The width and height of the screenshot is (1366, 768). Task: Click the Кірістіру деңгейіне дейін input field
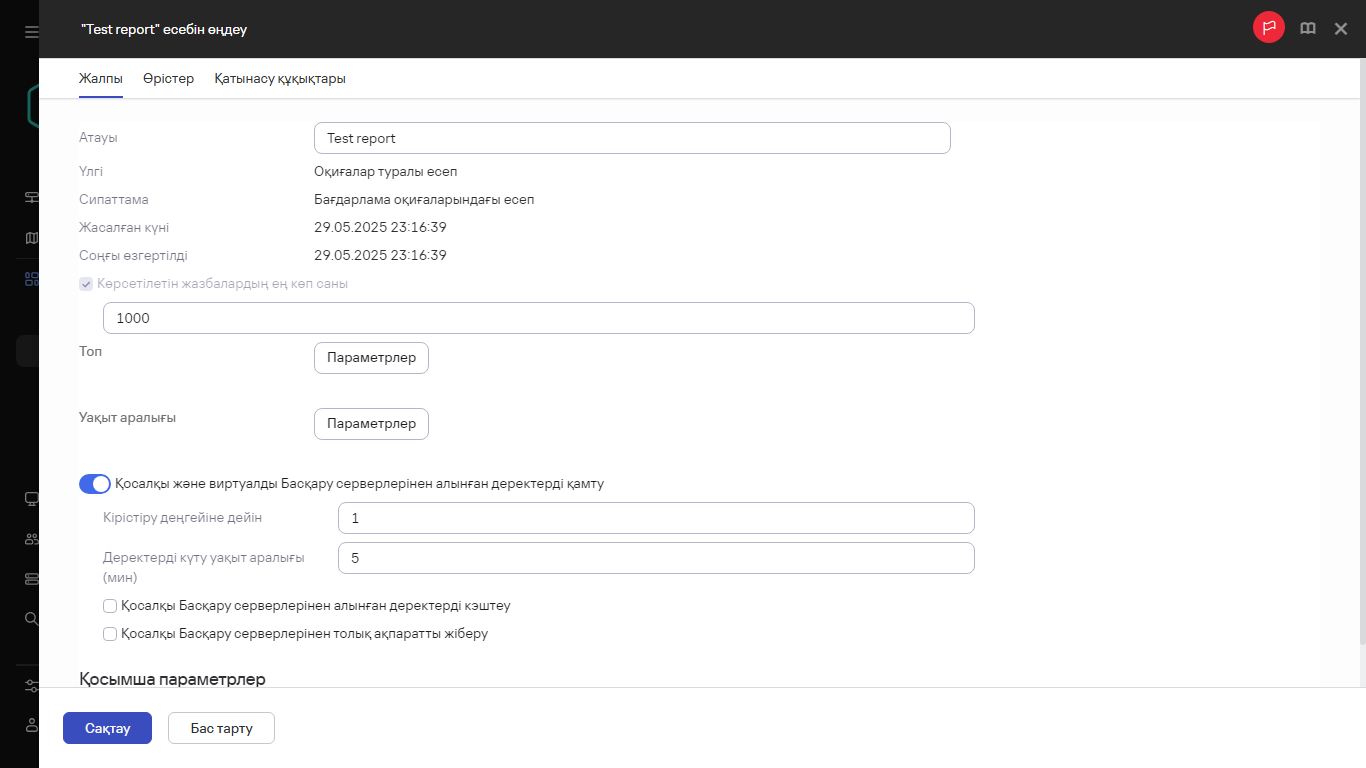pyautogui.click(x=656, y=519)
